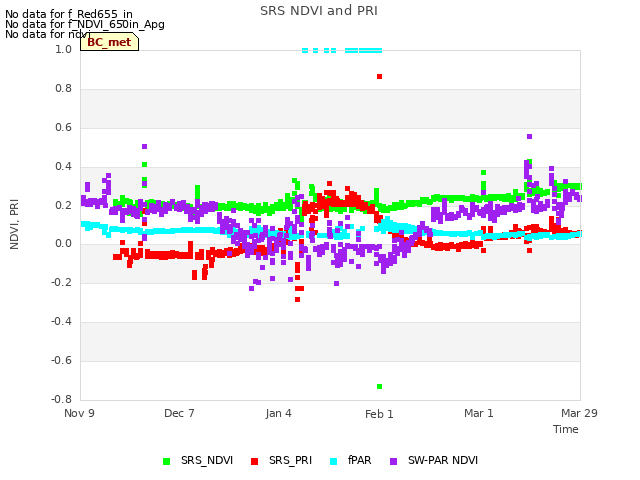The height and width of the screenshot is (480, 640).
Task: Click the chart title SRS NDVI and PRI
Action: point(319,11)
